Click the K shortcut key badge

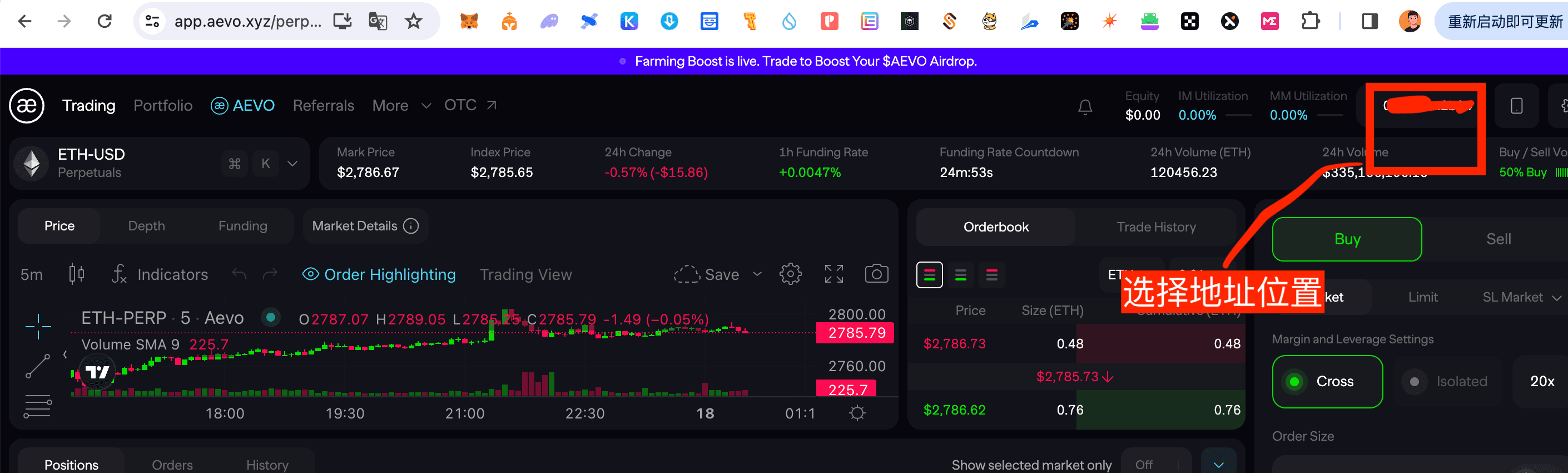265,164
